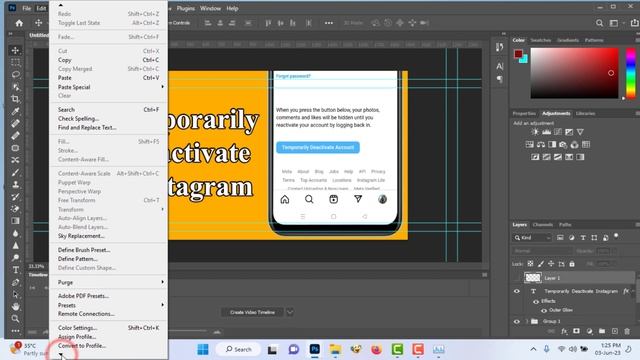Click the Windows Start button
Image resolution: width=640 pixels, height=360 pixels.
tap(203, 349)
